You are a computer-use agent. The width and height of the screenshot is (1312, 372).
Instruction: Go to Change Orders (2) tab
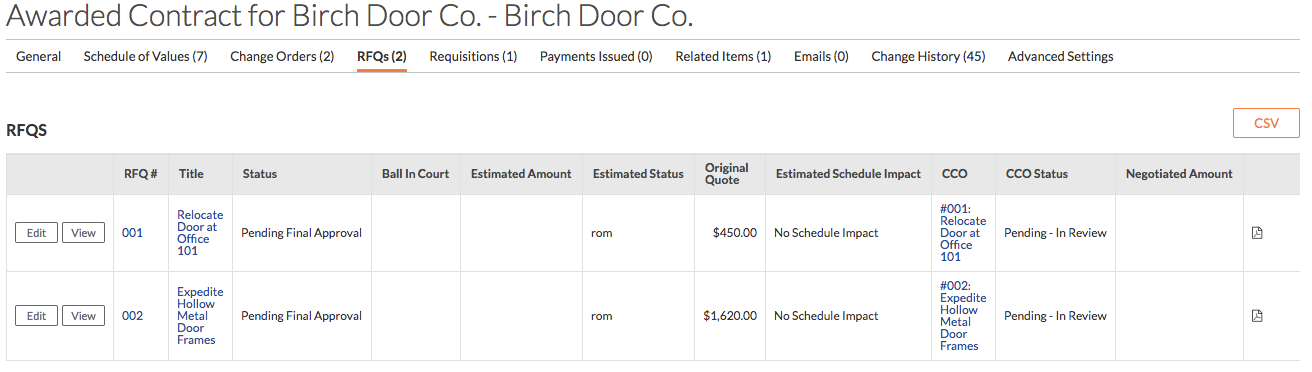pyautogui.click(x=282, y=57)
